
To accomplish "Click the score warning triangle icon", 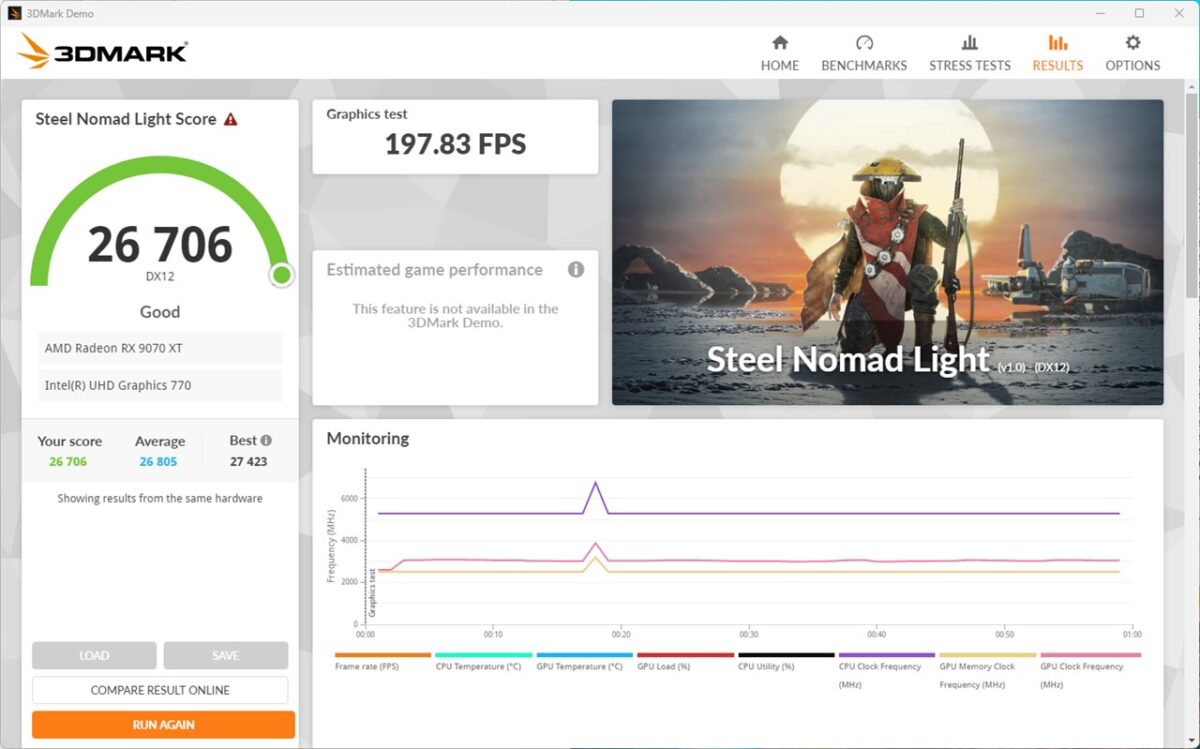I will pos(231,119).
